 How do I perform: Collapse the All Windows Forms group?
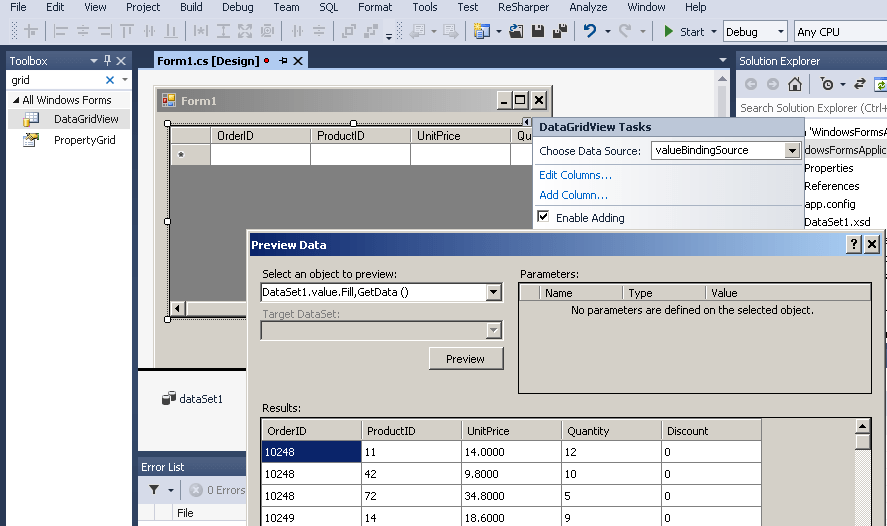pos(16,100)
